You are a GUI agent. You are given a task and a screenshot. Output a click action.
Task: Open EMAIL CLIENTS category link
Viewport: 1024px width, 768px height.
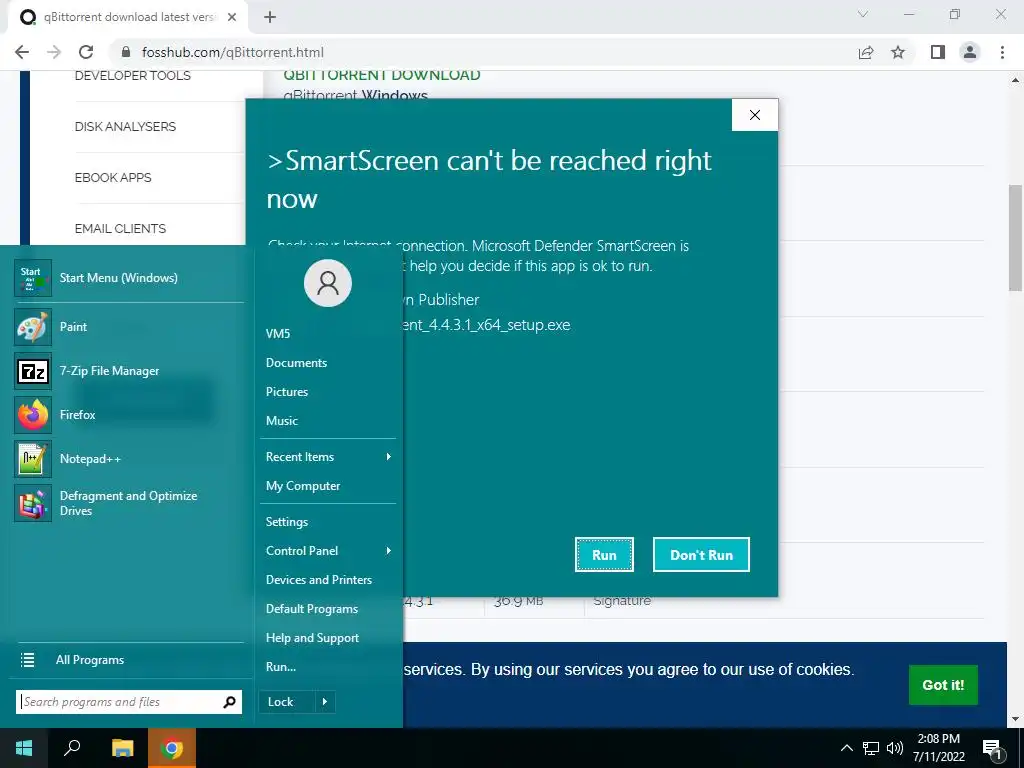tap(120, 229)
